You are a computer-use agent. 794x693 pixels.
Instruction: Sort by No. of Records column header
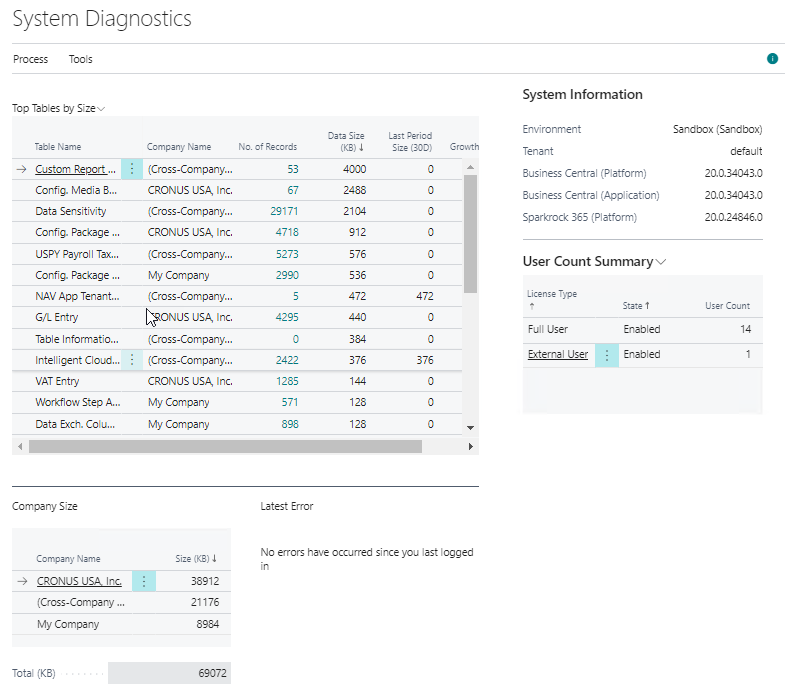pos(267,147)
